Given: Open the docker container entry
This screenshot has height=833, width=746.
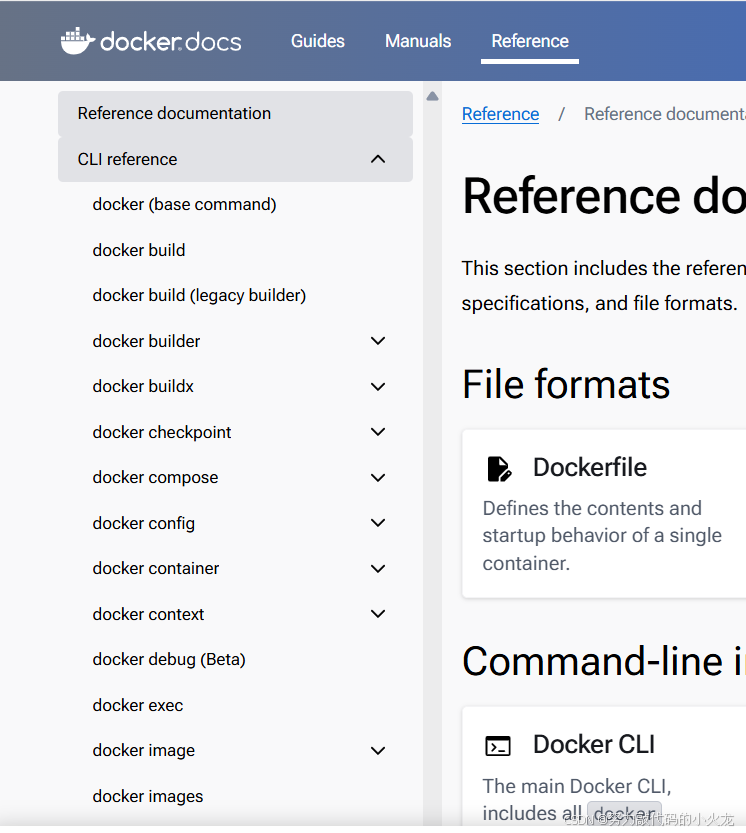Looking at the screenshot, I should tap(156, 568).
